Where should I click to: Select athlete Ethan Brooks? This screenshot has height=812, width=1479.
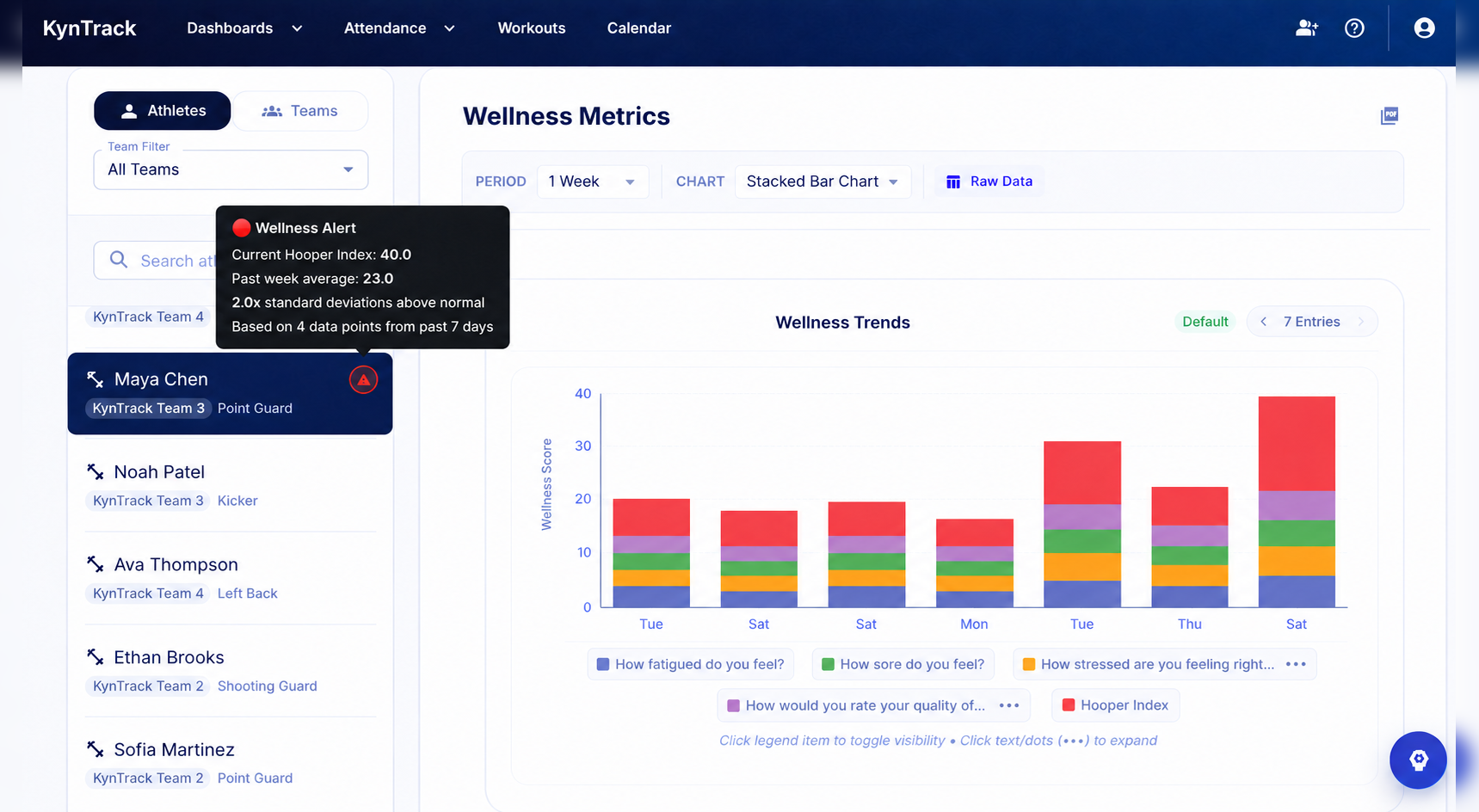[231, 670]
